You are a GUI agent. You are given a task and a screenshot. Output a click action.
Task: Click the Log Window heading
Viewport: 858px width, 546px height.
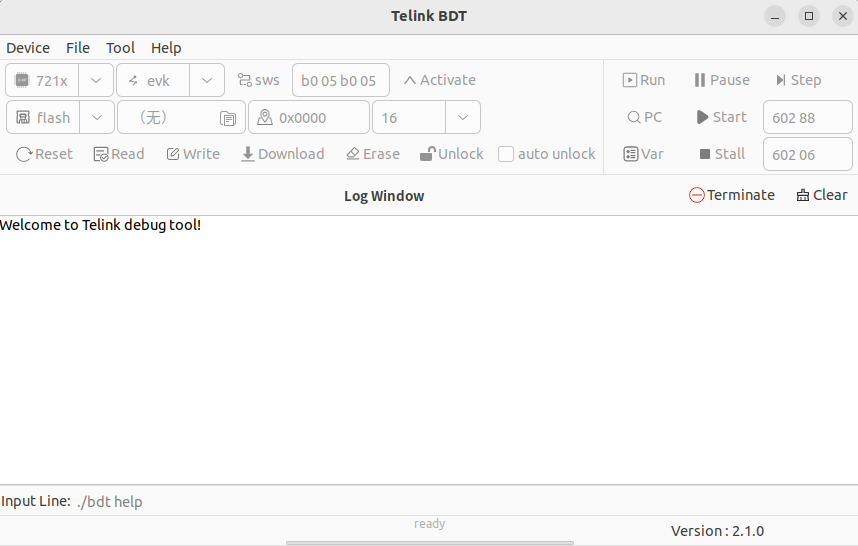[384, 196]
